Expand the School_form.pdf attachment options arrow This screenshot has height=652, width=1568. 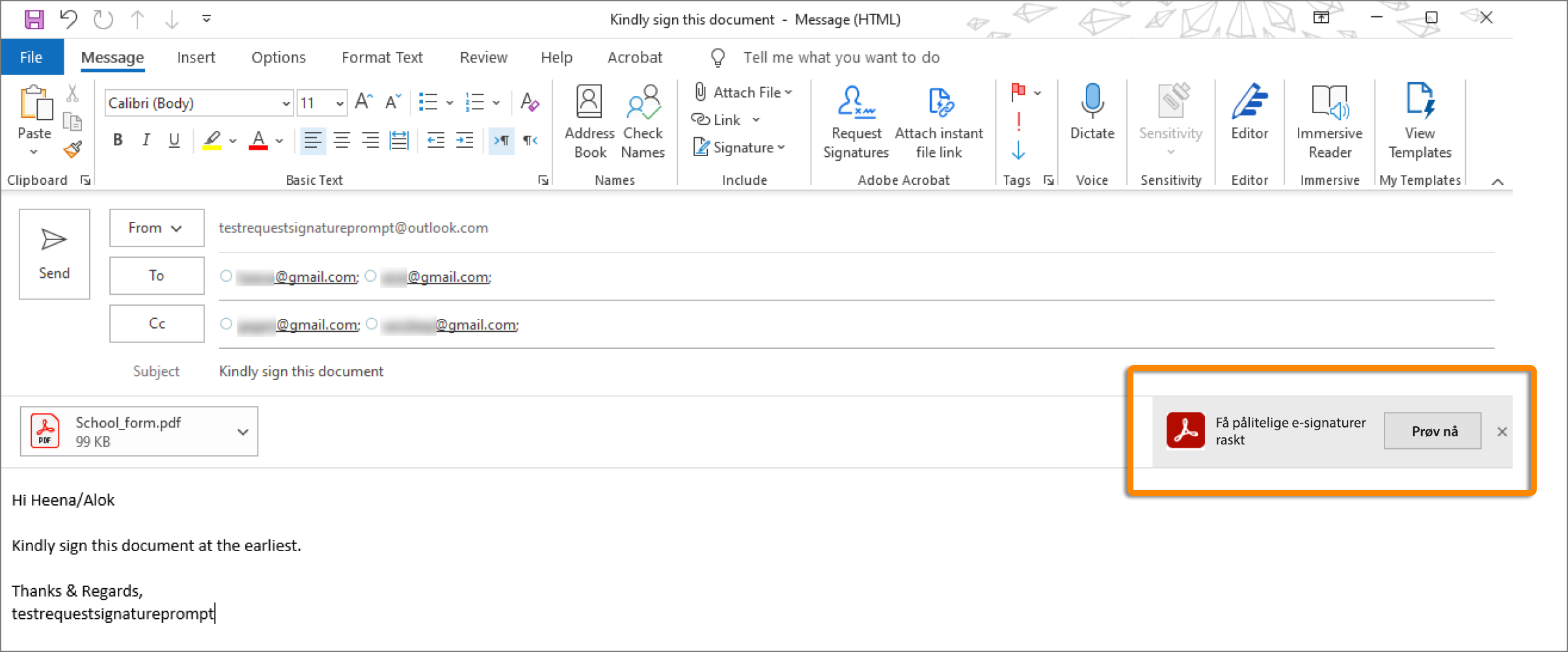[x=243, y=431]
